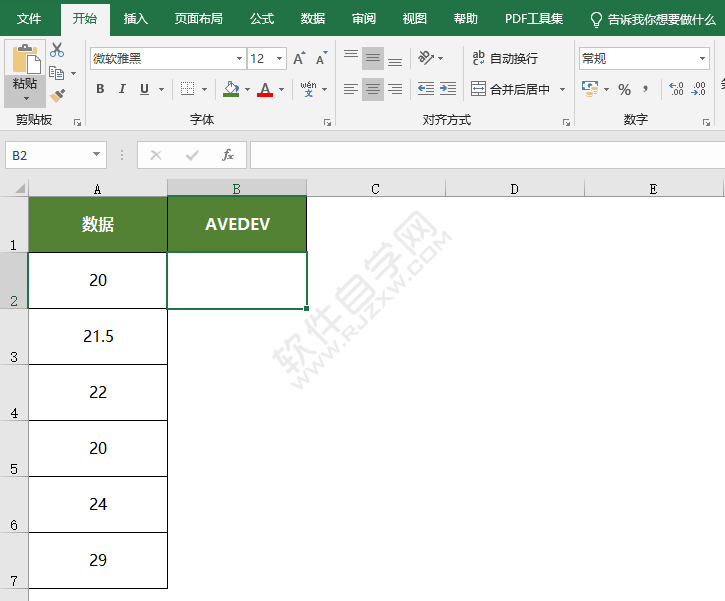Expand the paste options arrow under 粘贴

(x=25, y=98)
